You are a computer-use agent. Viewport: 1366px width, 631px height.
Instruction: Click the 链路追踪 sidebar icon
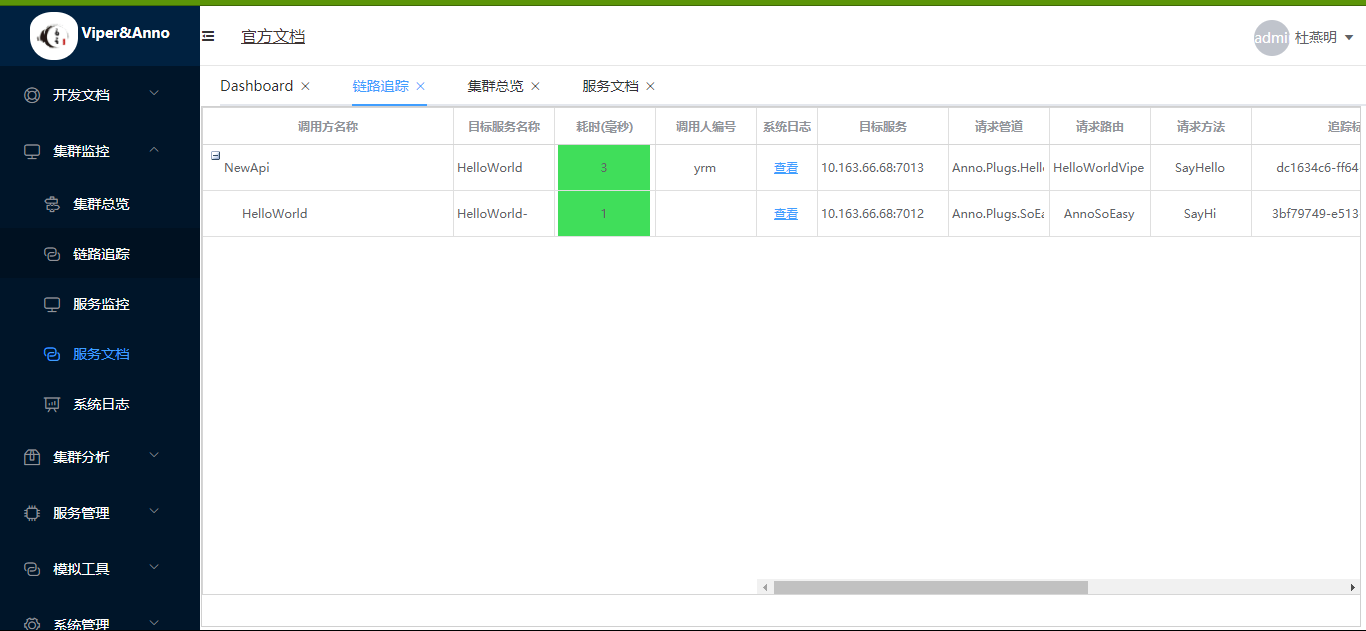click(x=52, y=254)
